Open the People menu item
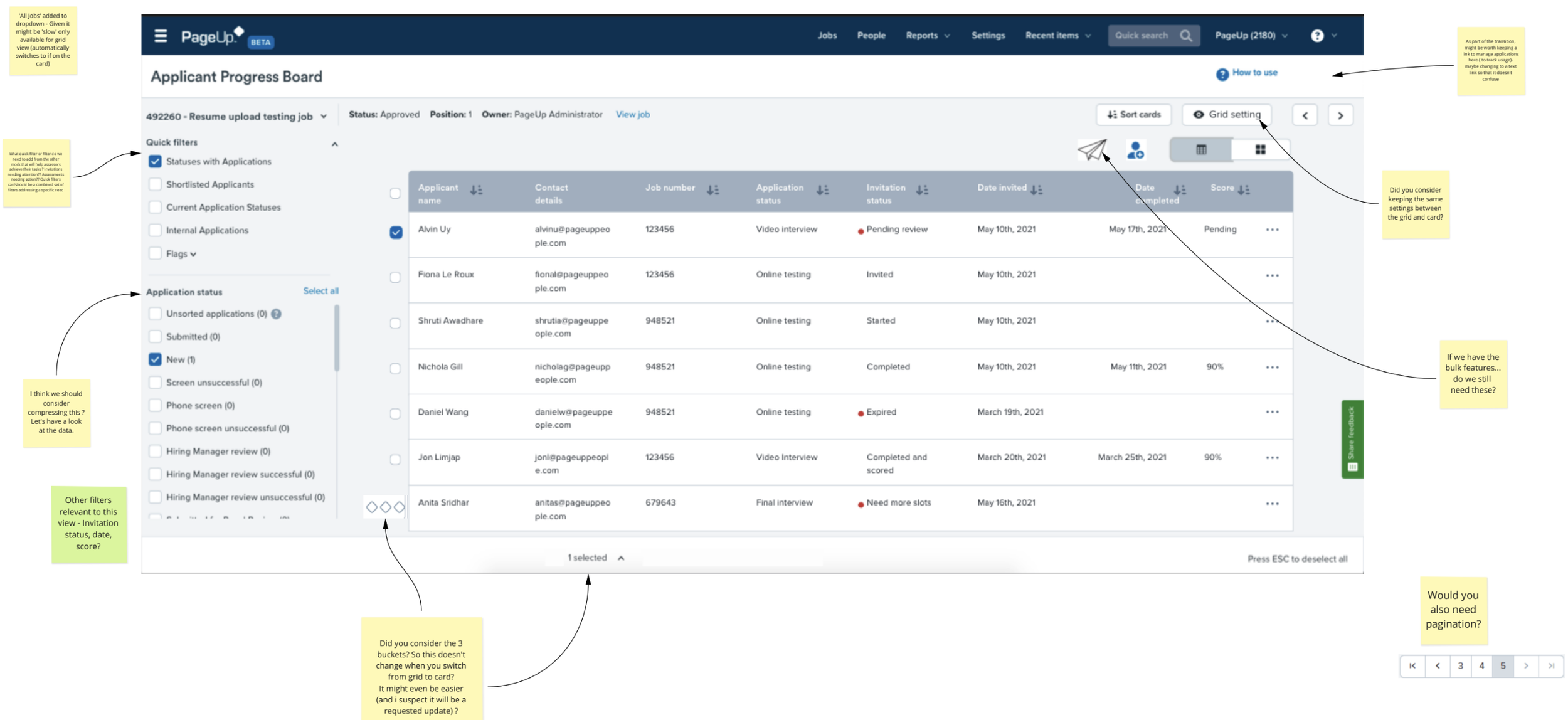 coord(871,36)
